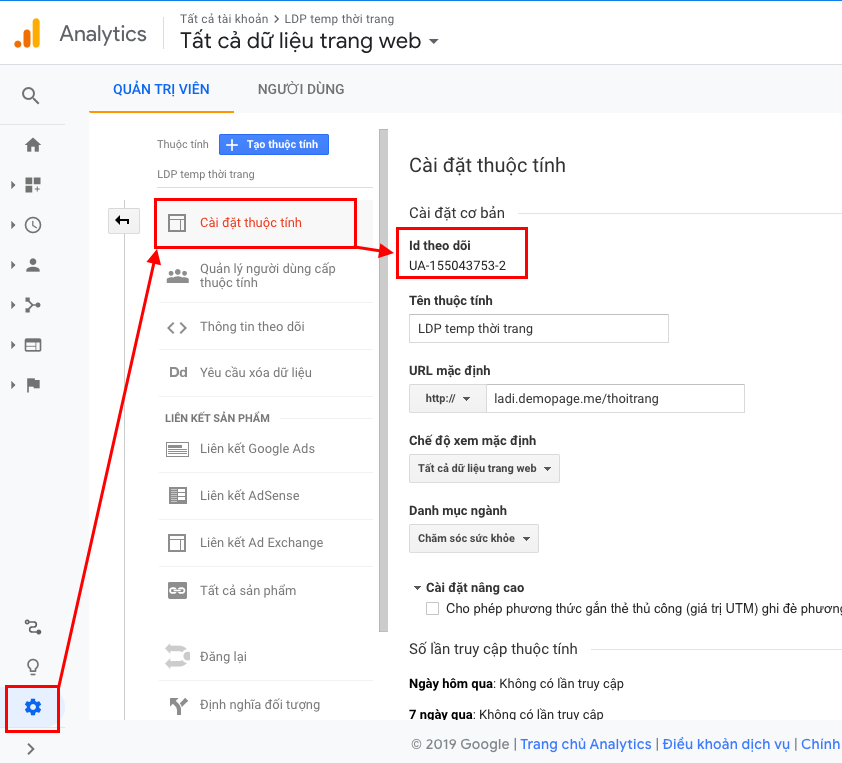Image resolution: width=842 pixels, height=763 pixels.
Task: Open Realtime reports clock icon
Action: [x=33, y=225]
